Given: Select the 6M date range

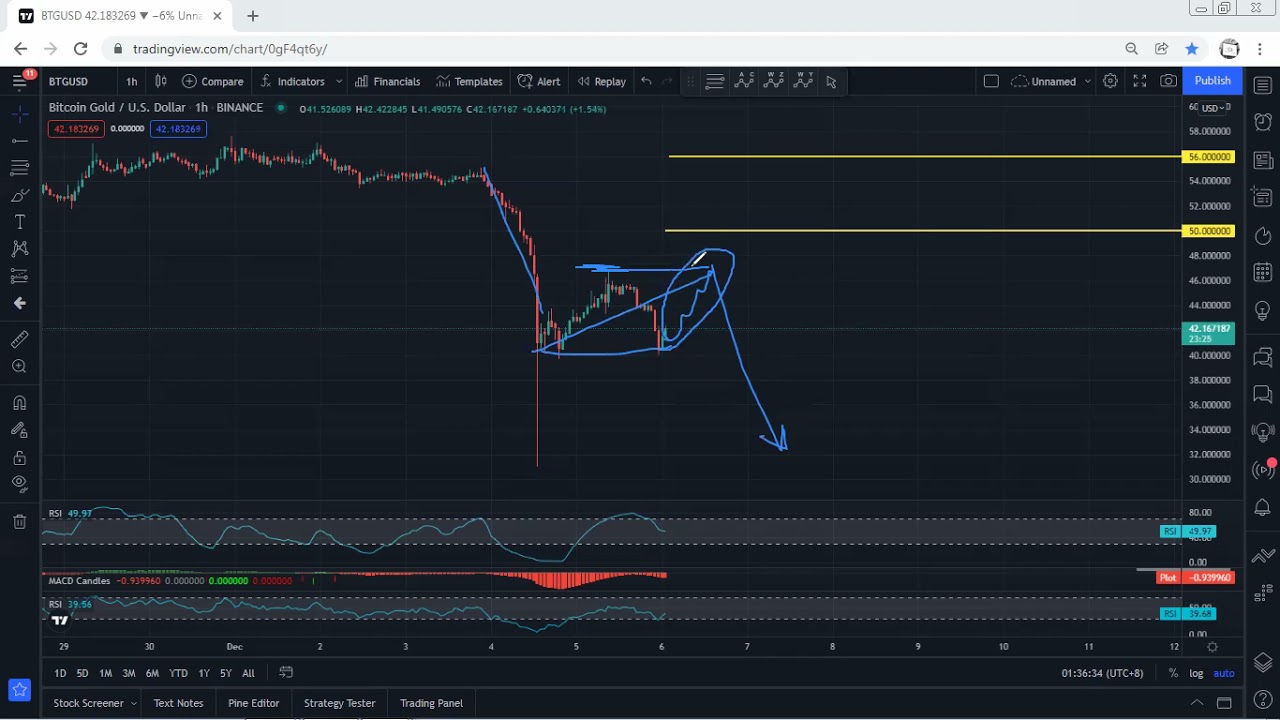Looking at the screenshot, I should click(152, 673).
